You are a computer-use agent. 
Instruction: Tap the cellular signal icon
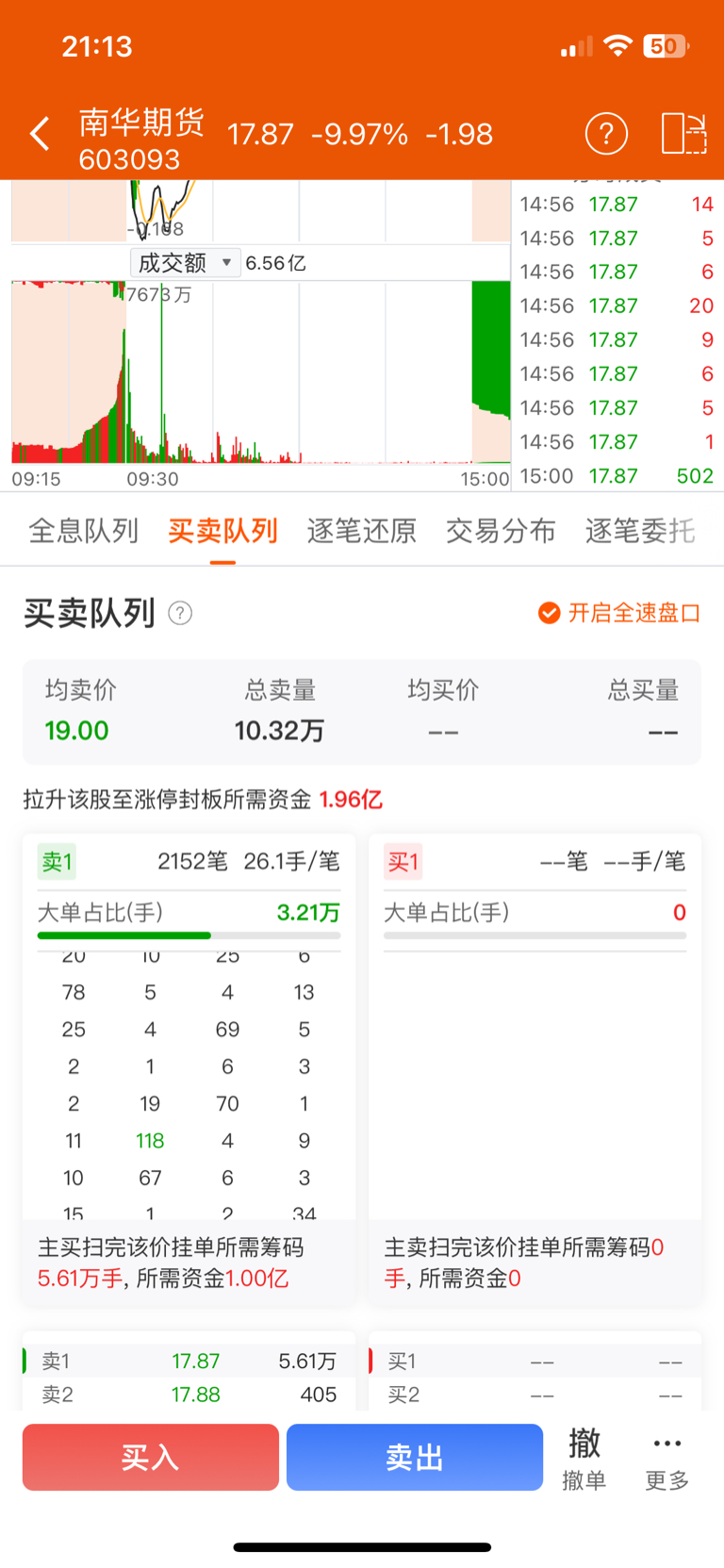[x=576, y=46]
